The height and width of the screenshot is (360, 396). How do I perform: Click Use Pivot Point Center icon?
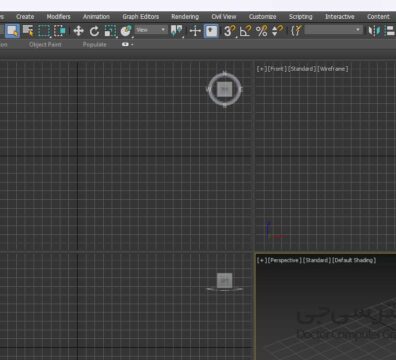tap(177, 31)
